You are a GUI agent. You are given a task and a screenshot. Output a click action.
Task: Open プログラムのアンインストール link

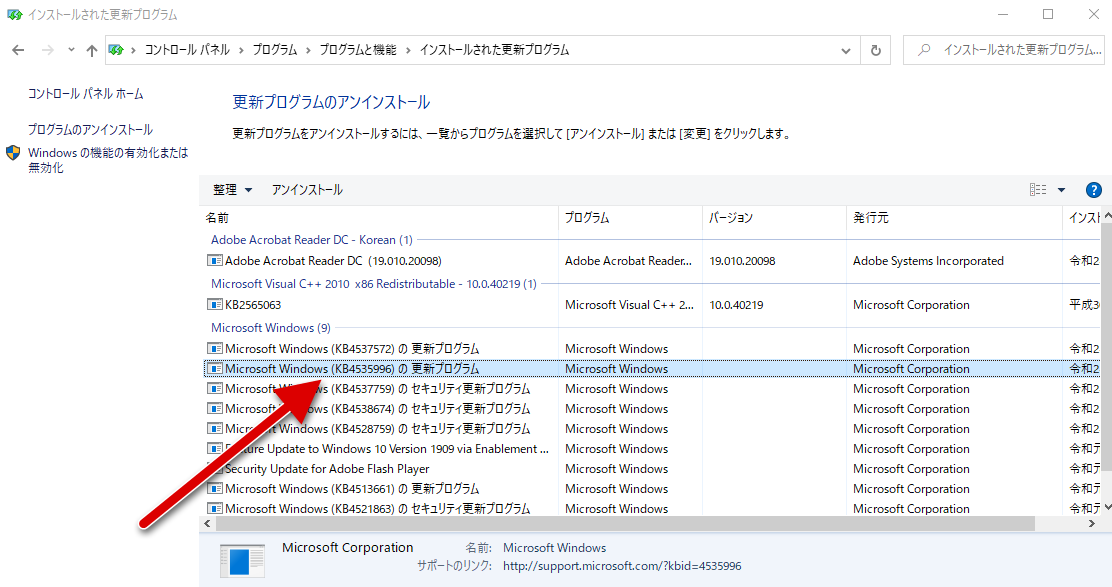point(90,130)
